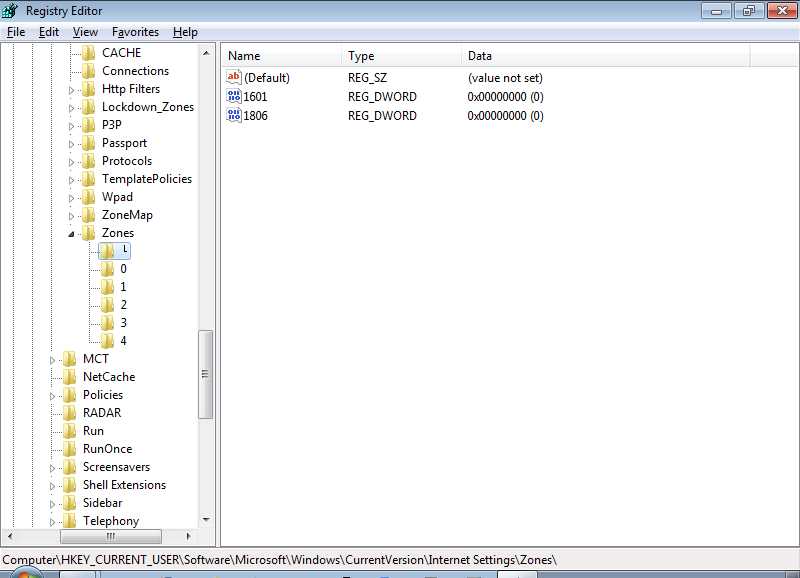Click the RunOnce folder icon
Viewport: 800px width, 578px height.
pos(70,449)
